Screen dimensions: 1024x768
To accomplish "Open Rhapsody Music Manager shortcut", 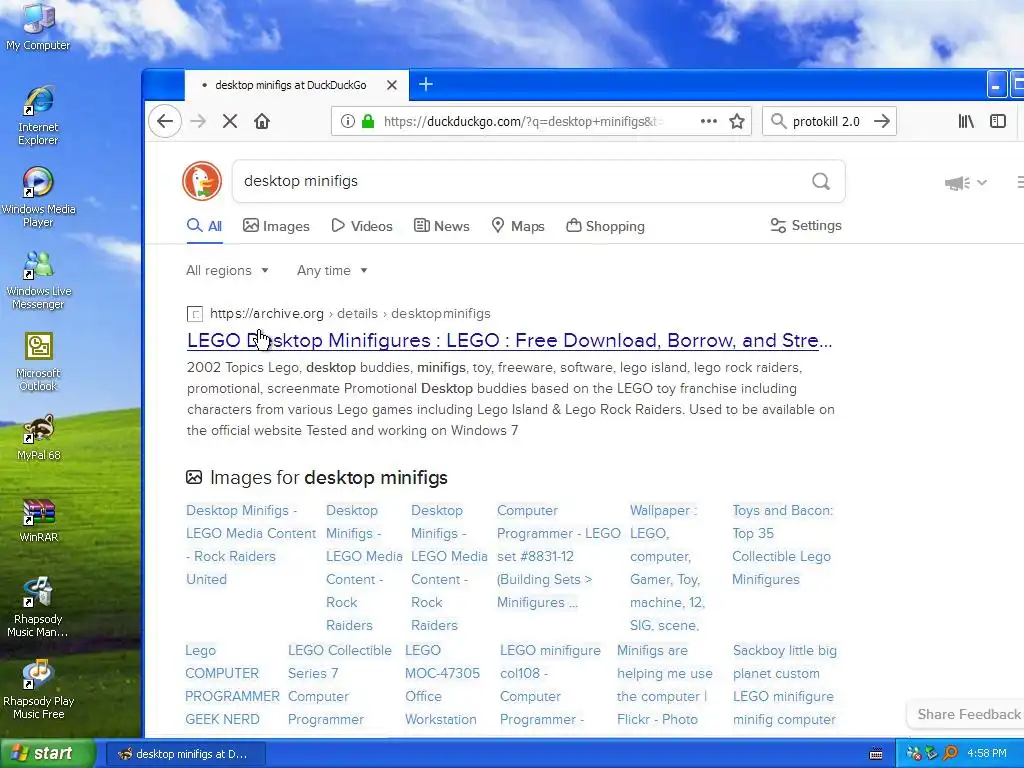I will (38, 607).
